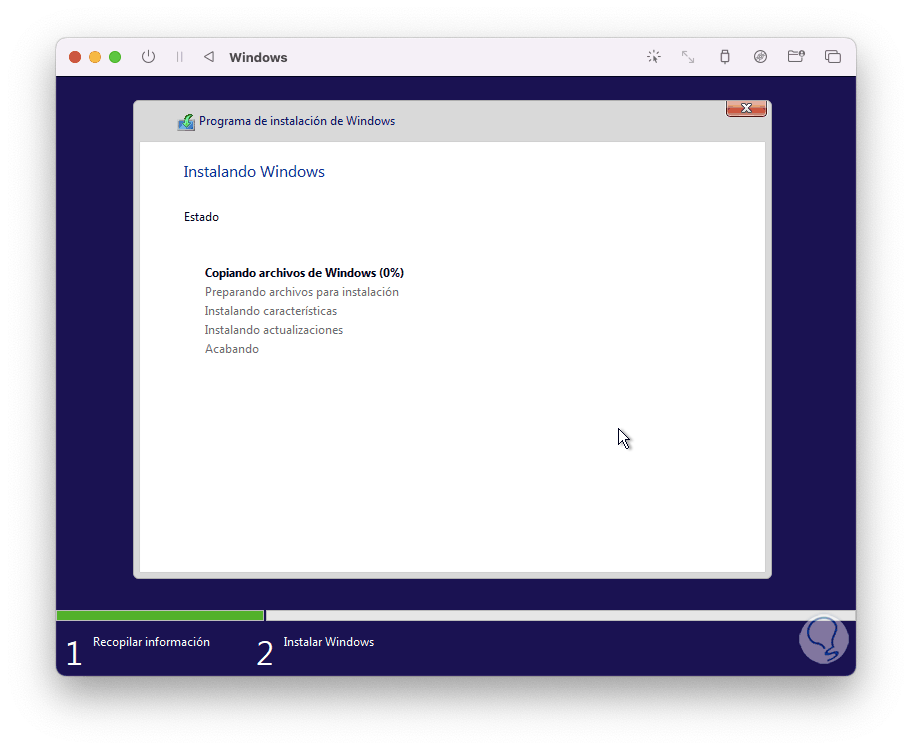Close the VM window with red button
This screenshot has height=750, width=912.
pyautogui.click(x=75, y=57)
